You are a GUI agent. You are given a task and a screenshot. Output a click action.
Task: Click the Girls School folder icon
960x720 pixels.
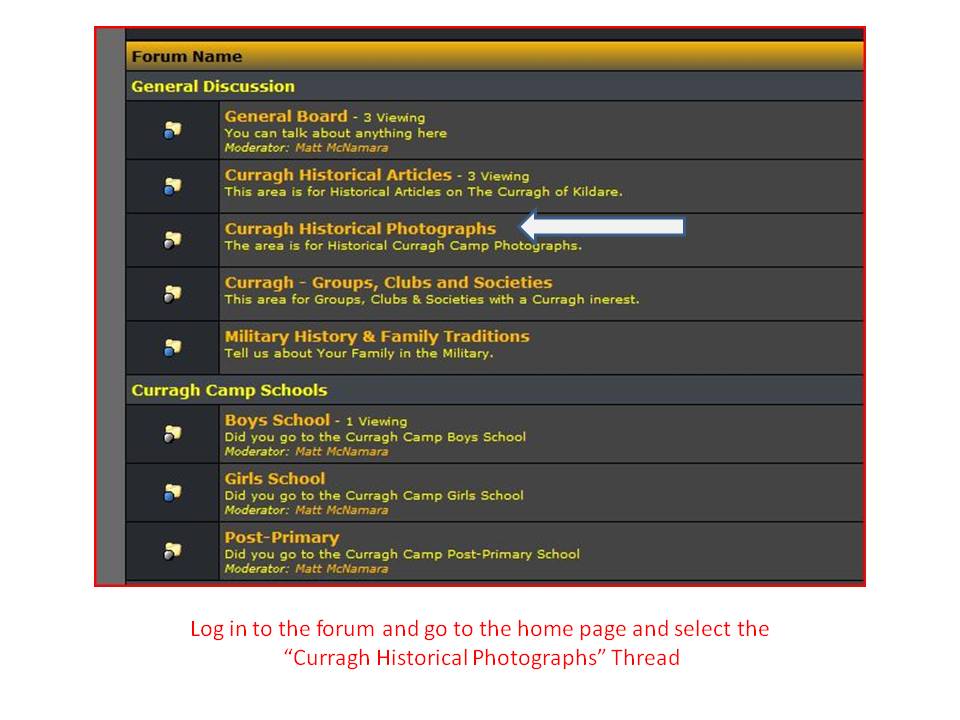[x=173, y=492]
